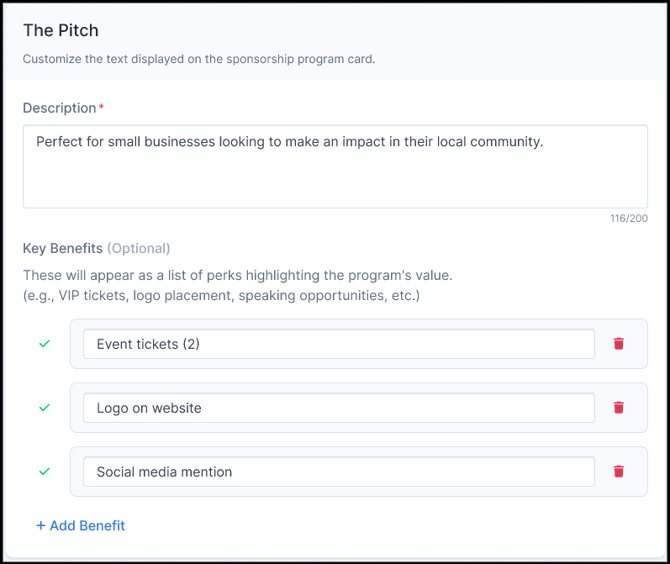
Task: Click the perks helper text paragraph
Action: [238, 285]
